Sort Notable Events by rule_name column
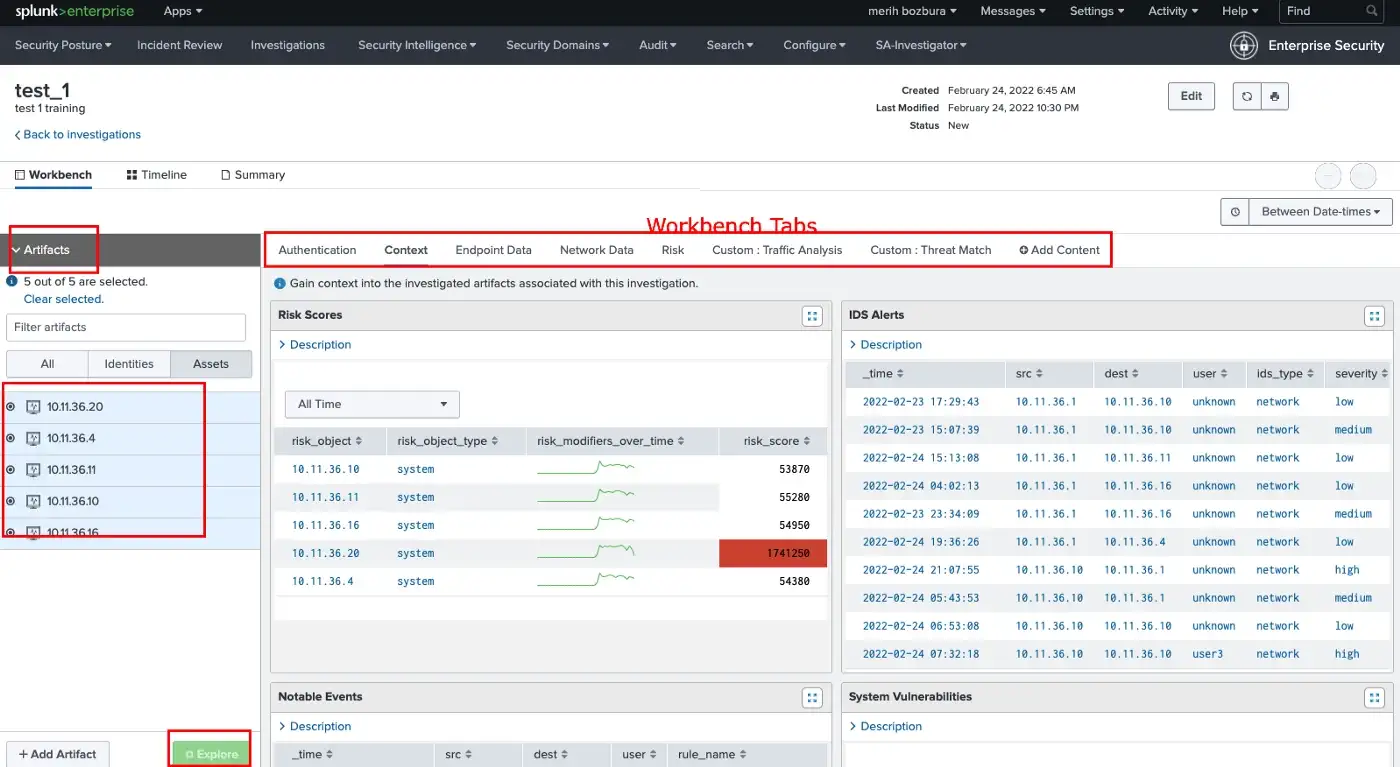 point(712,755)
